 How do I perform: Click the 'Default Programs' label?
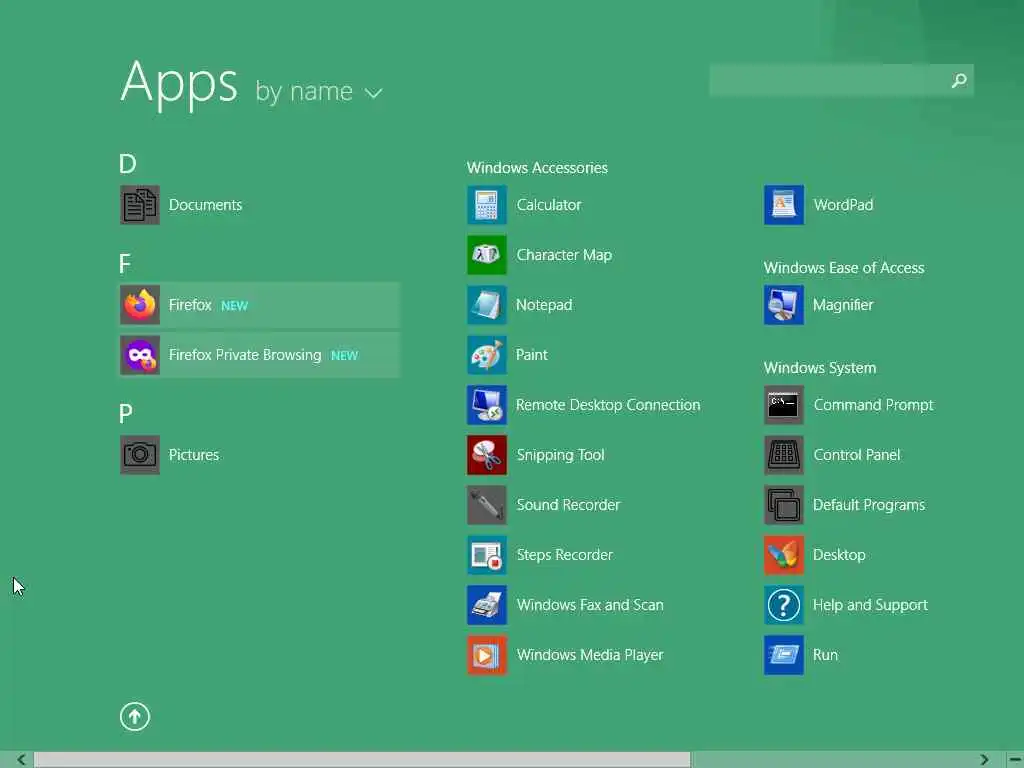click(869, 505)
